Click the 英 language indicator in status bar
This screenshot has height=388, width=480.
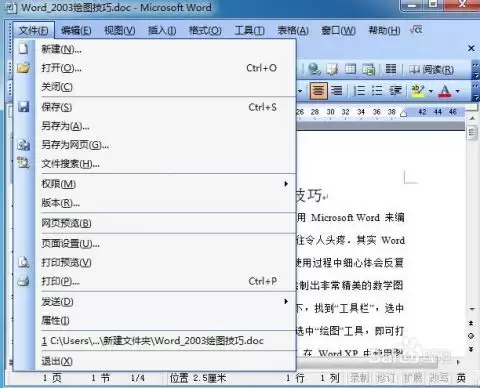[x=461, y=378]
